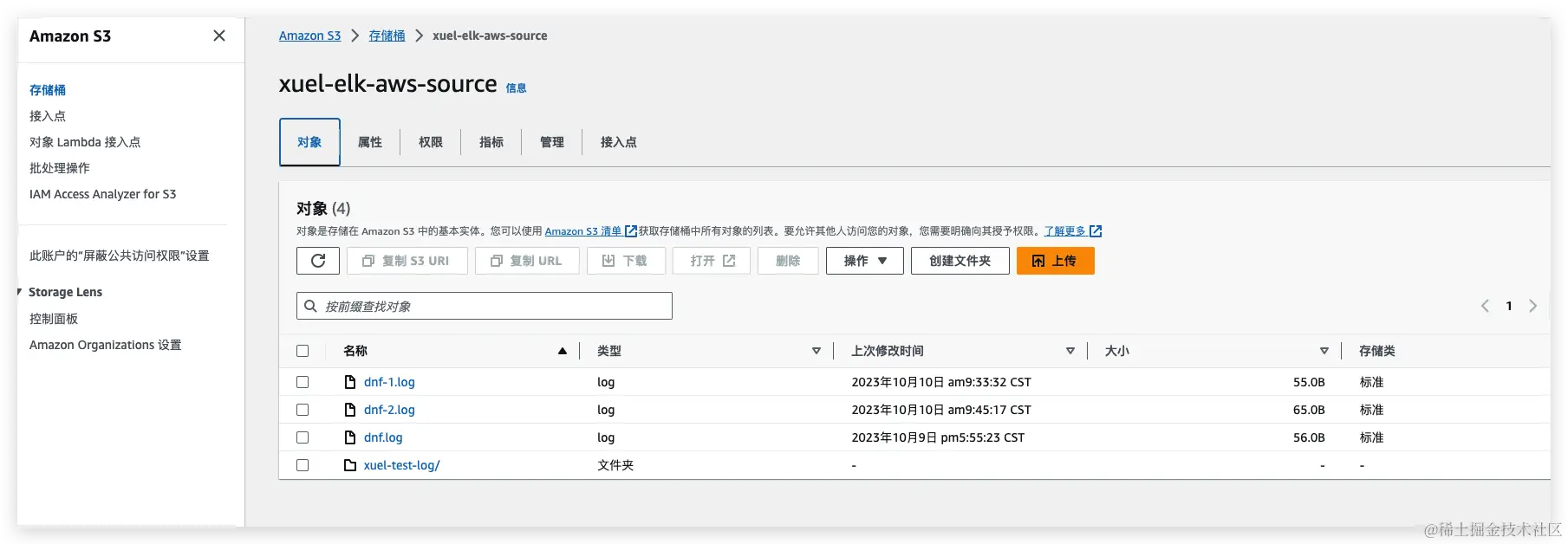
Task: Click the file icon beside dnf-2.log
Action: (350, 410)
